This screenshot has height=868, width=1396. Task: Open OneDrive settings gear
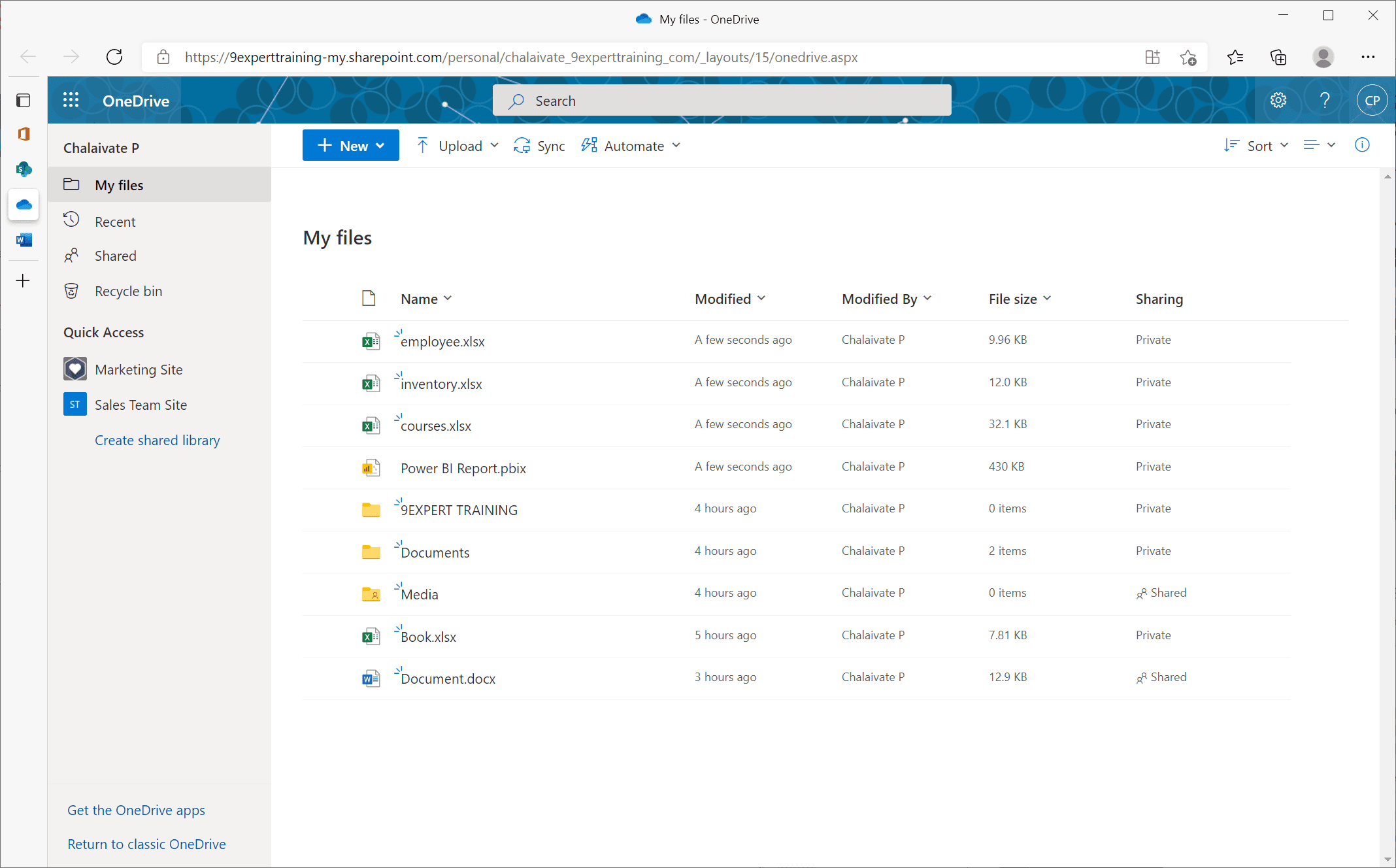1278,100
